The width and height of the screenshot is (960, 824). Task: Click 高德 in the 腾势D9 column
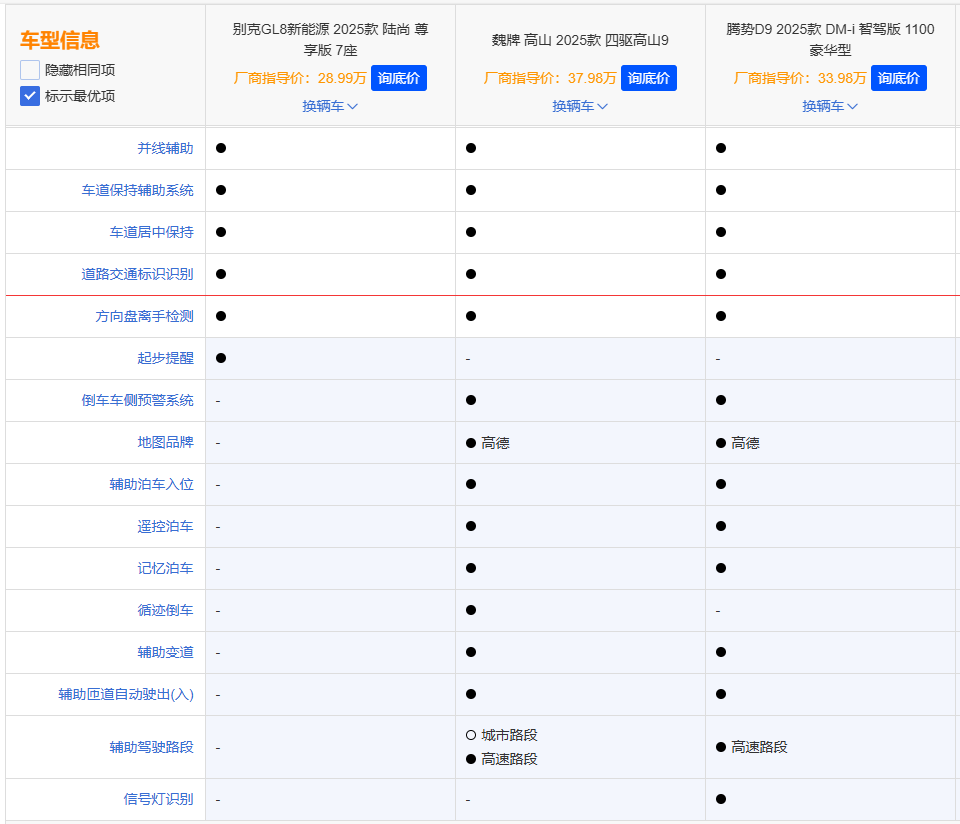pos(745,443)
